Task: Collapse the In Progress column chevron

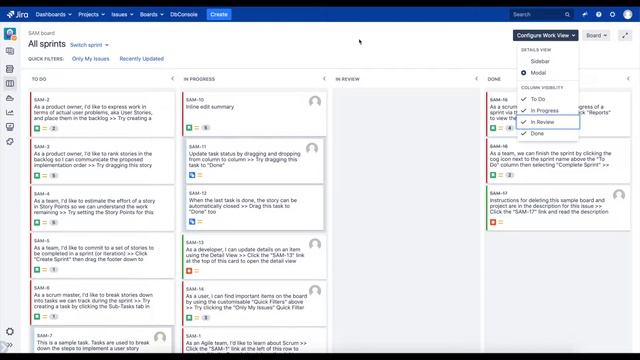Action: (x=324, y=79)
